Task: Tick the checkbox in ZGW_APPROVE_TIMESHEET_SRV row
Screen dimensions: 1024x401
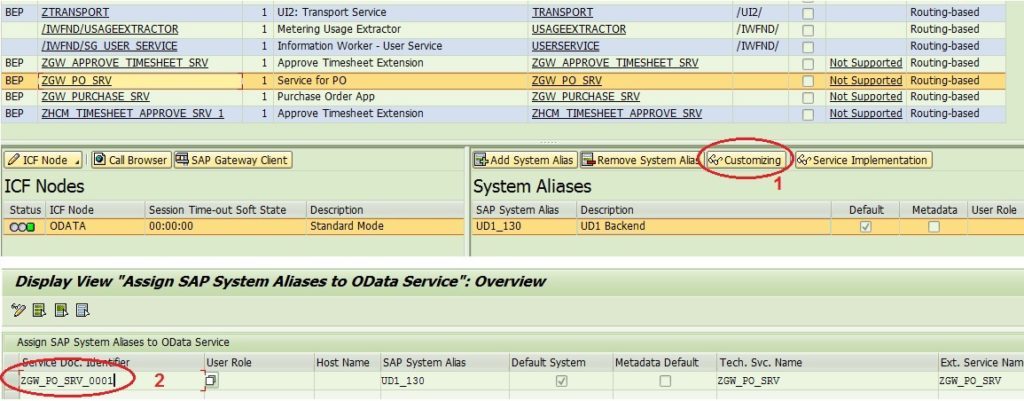Action: 808,63
